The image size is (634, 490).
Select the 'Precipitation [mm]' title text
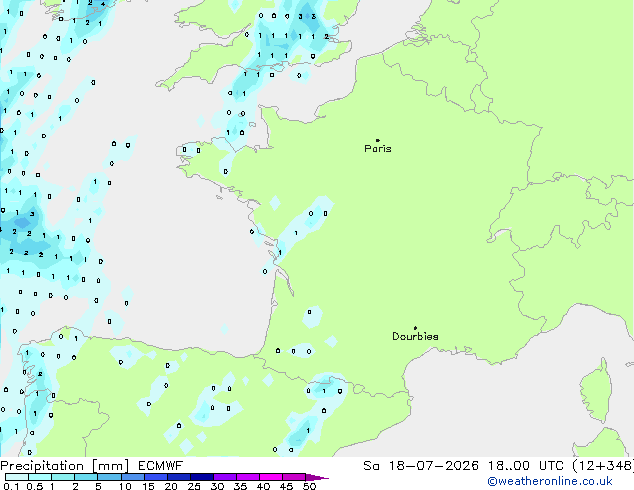click(65, 466)
